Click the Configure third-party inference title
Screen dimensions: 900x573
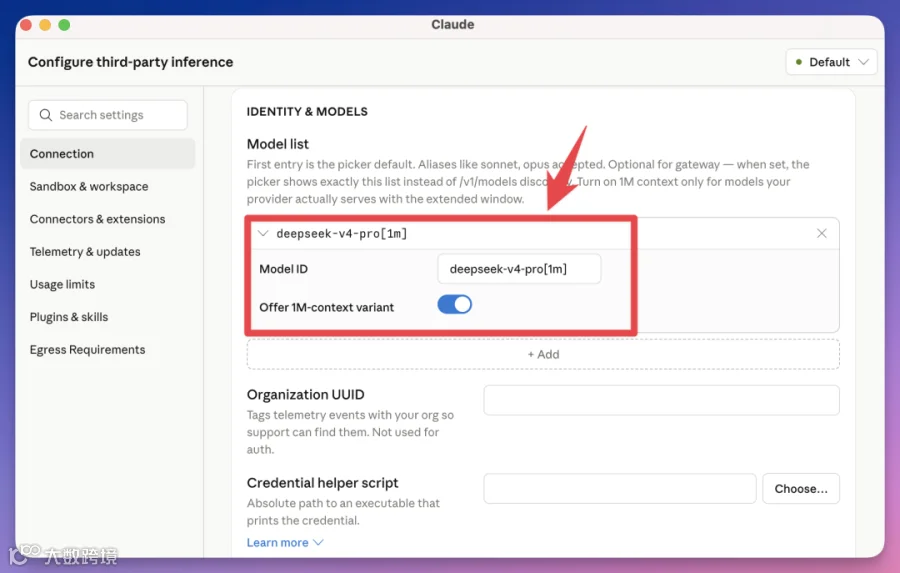click(x=130, y=62)
